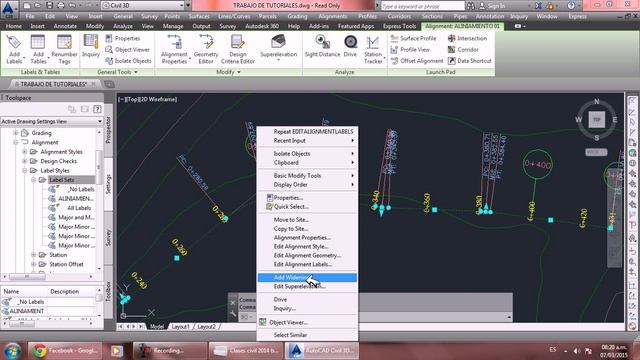Click the Save icon in quick access toolbar
640x360 pixels.
click(x=49, y=6)
